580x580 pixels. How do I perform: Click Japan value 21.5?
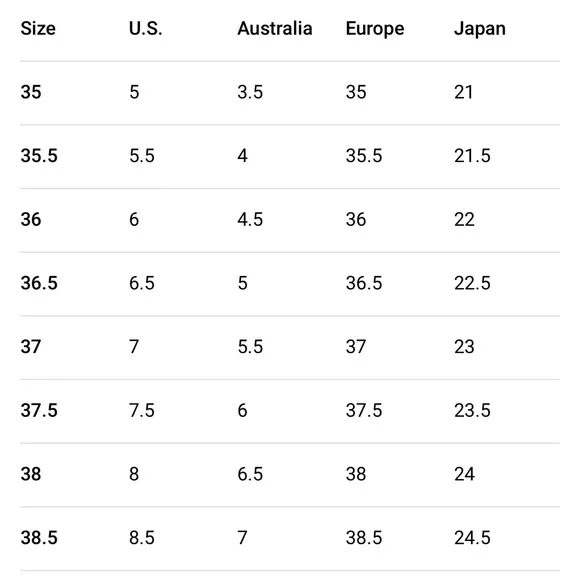[x=472, y=156]
